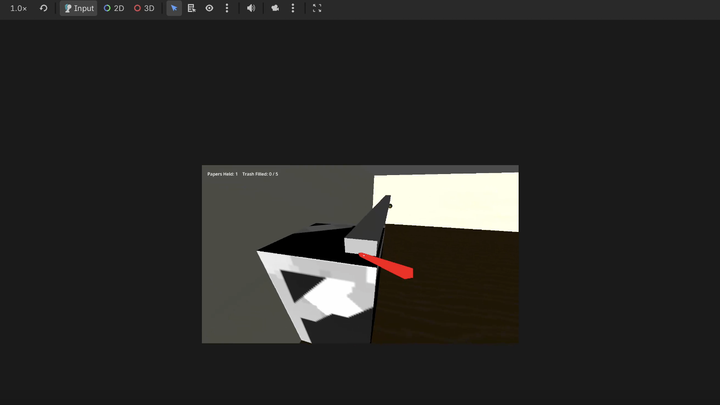Activate the arrow select tool

click(174, 8)
